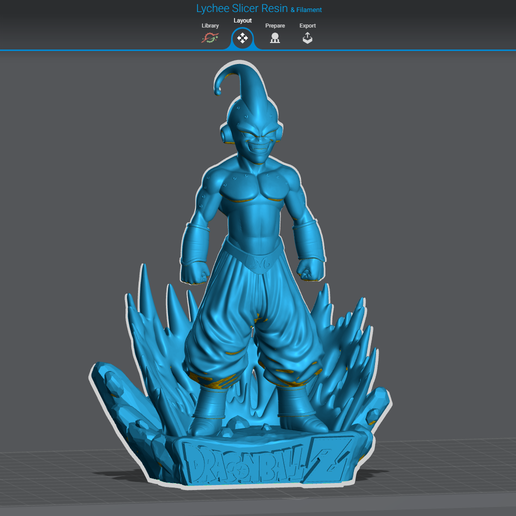Click the Lychee Slicer Resin title

(x=242, y=8)
